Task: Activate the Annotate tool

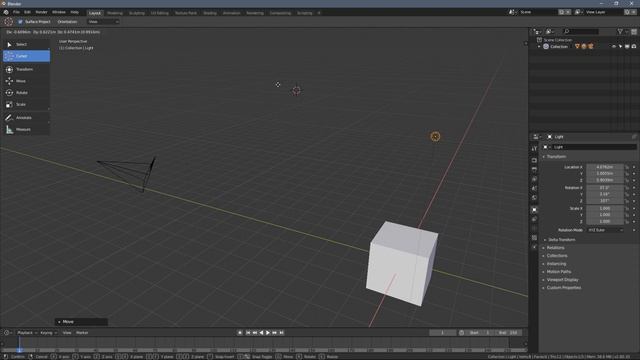Action: coord(26,118)
